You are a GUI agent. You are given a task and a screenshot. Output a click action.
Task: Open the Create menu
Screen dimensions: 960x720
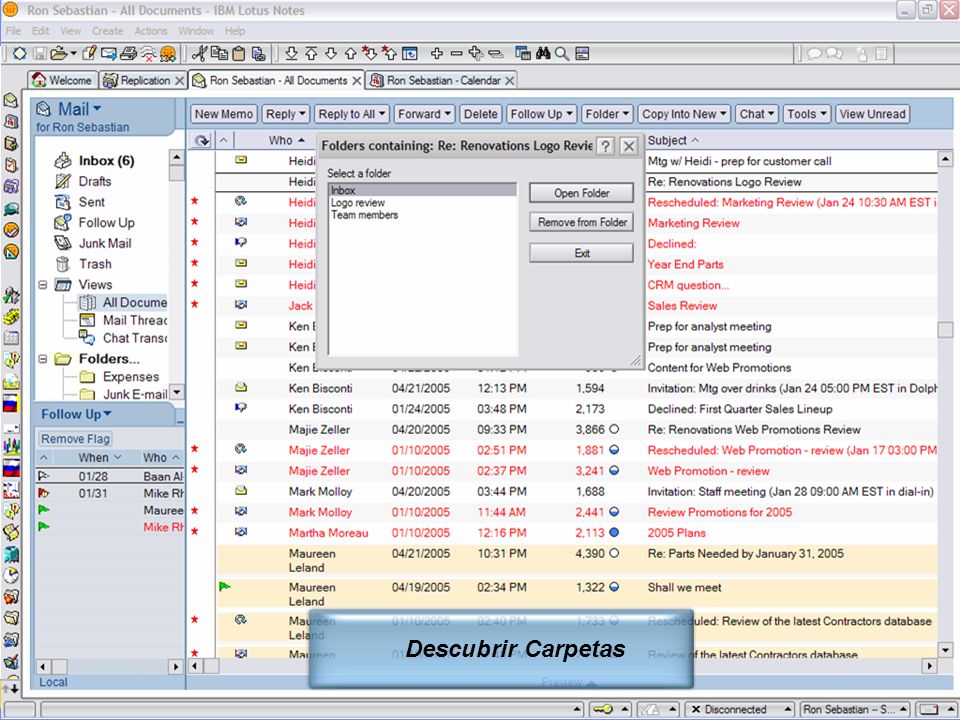[108, 31]
